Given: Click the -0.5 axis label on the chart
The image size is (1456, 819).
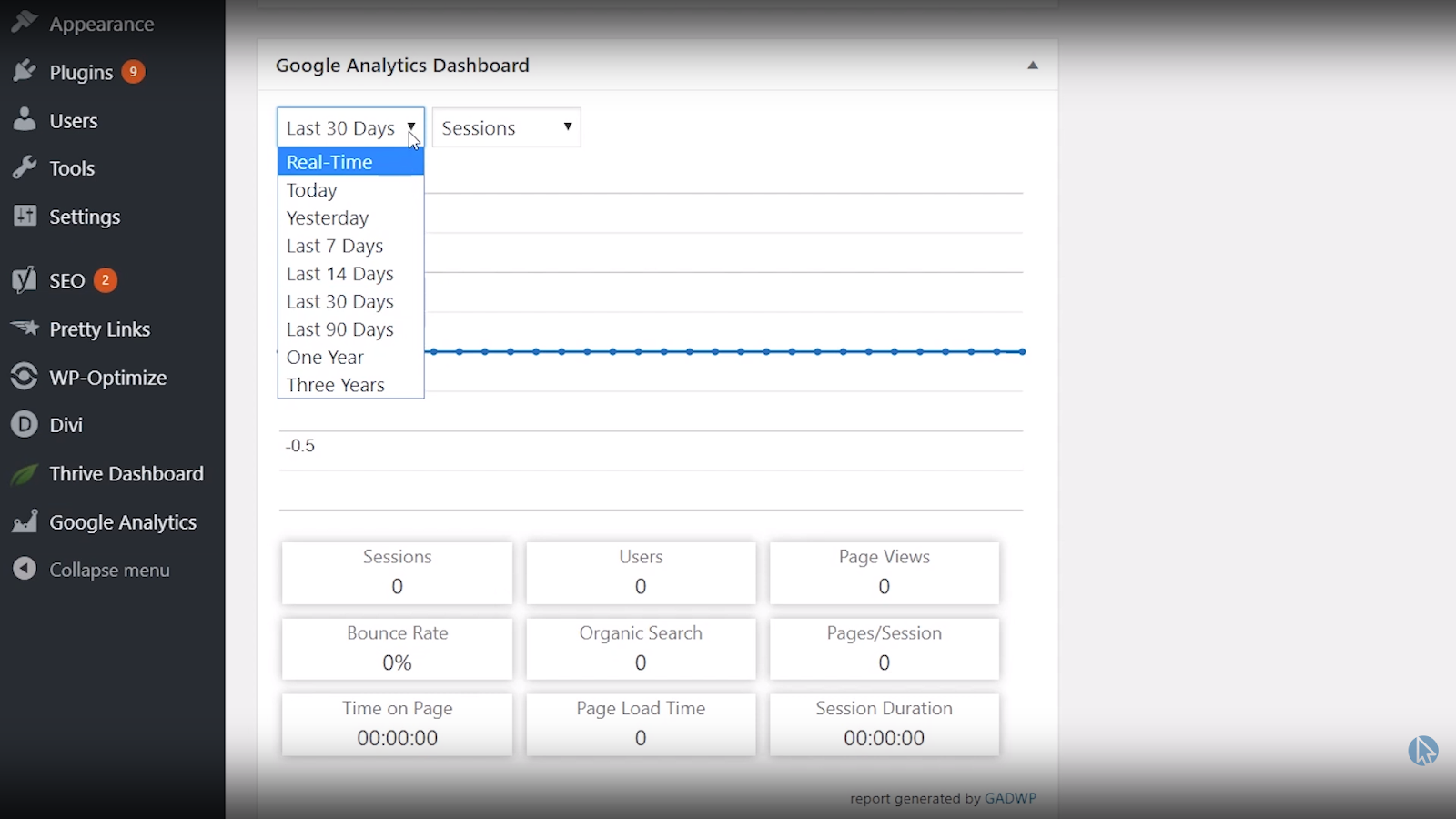Looking at the screenshot, I should point(300,446).
